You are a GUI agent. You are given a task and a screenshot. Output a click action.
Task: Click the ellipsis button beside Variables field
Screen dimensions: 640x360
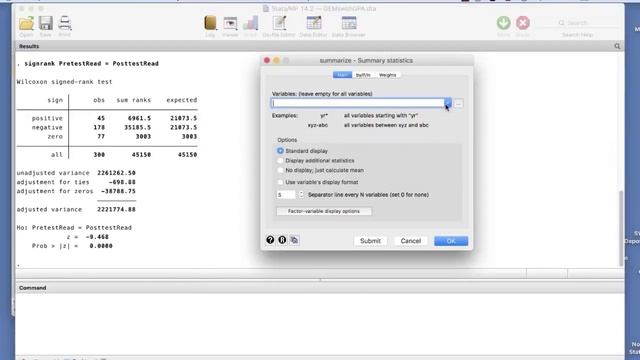click(x=458, y=104)
